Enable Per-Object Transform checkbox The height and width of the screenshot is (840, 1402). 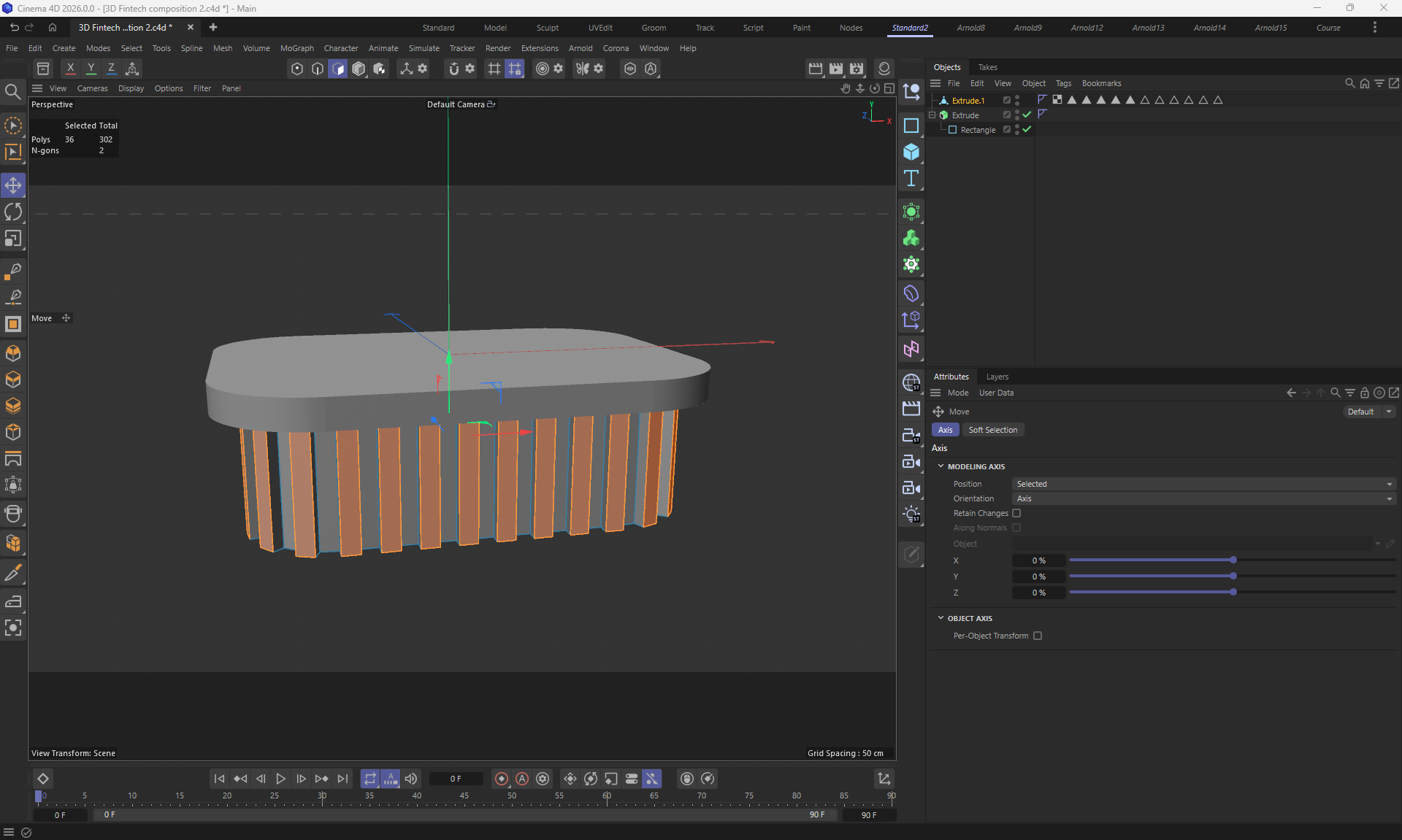tap(1038, 636)
